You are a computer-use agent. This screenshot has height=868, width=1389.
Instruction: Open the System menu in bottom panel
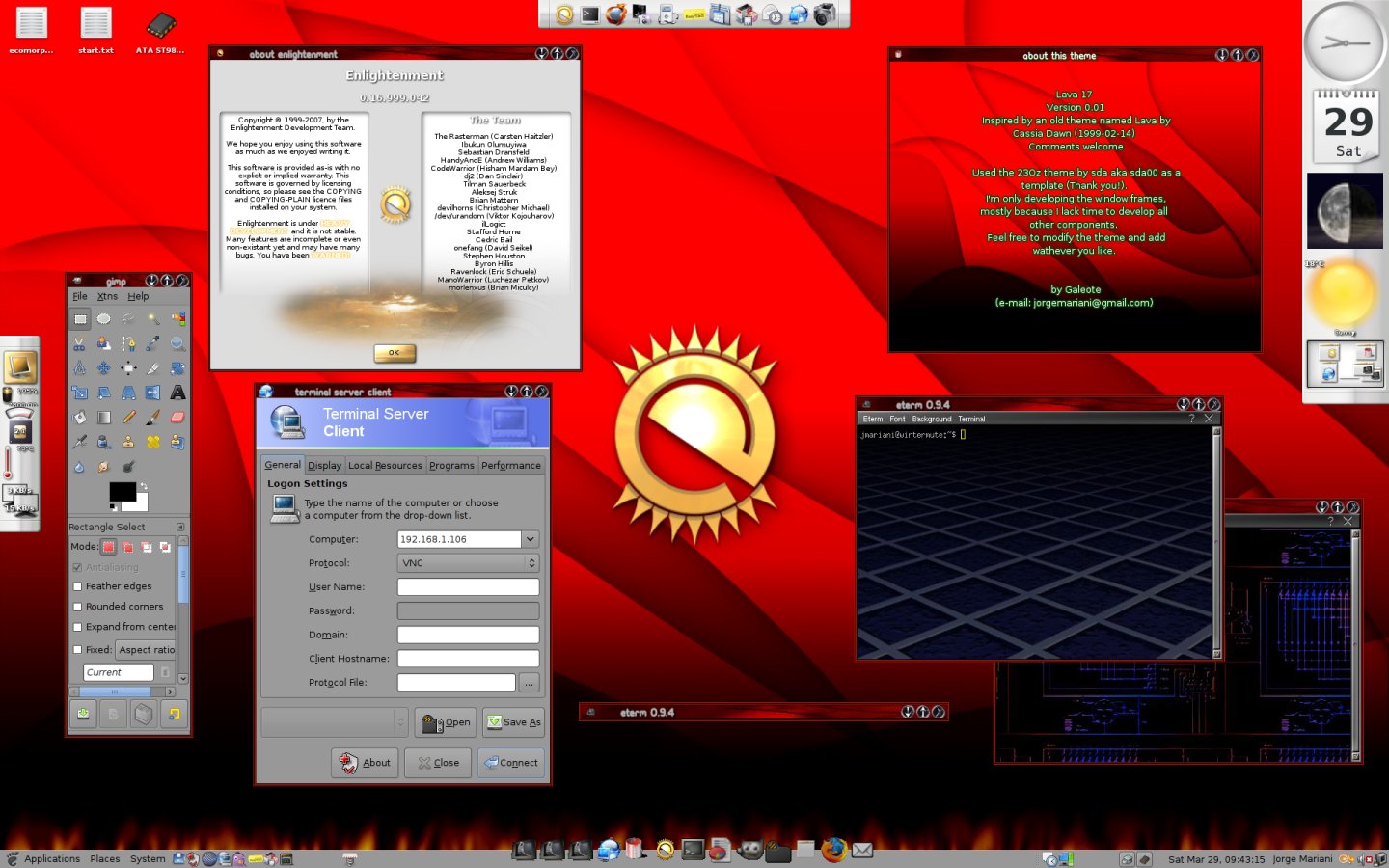[x=148, y=858]
